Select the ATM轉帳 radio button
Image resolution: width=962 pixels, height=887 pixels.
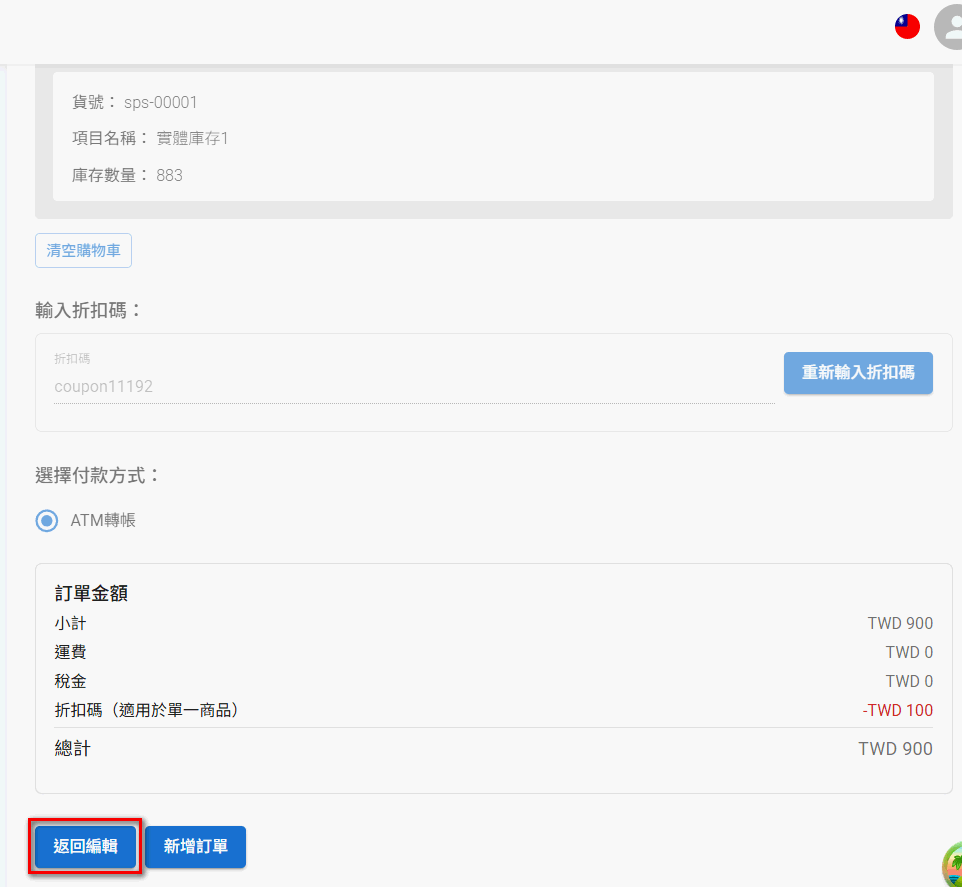(47, 521)
